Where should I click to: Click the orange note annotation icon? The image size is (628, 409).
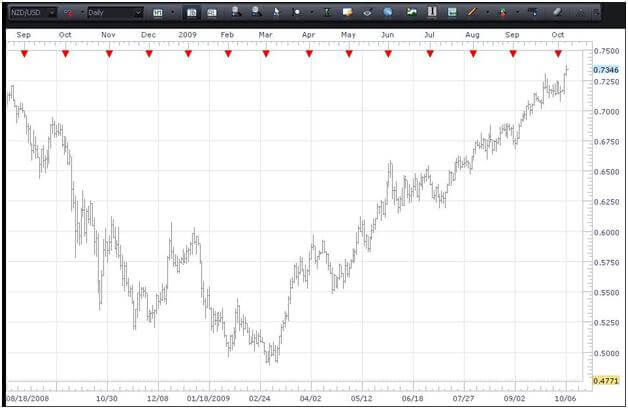coord(347,12)
